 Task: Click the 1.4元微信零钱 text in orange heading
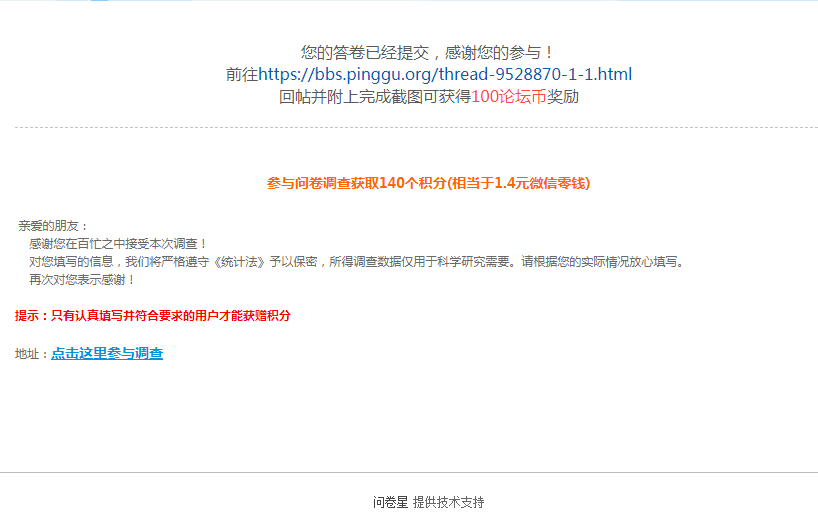[x=540, y=183]
